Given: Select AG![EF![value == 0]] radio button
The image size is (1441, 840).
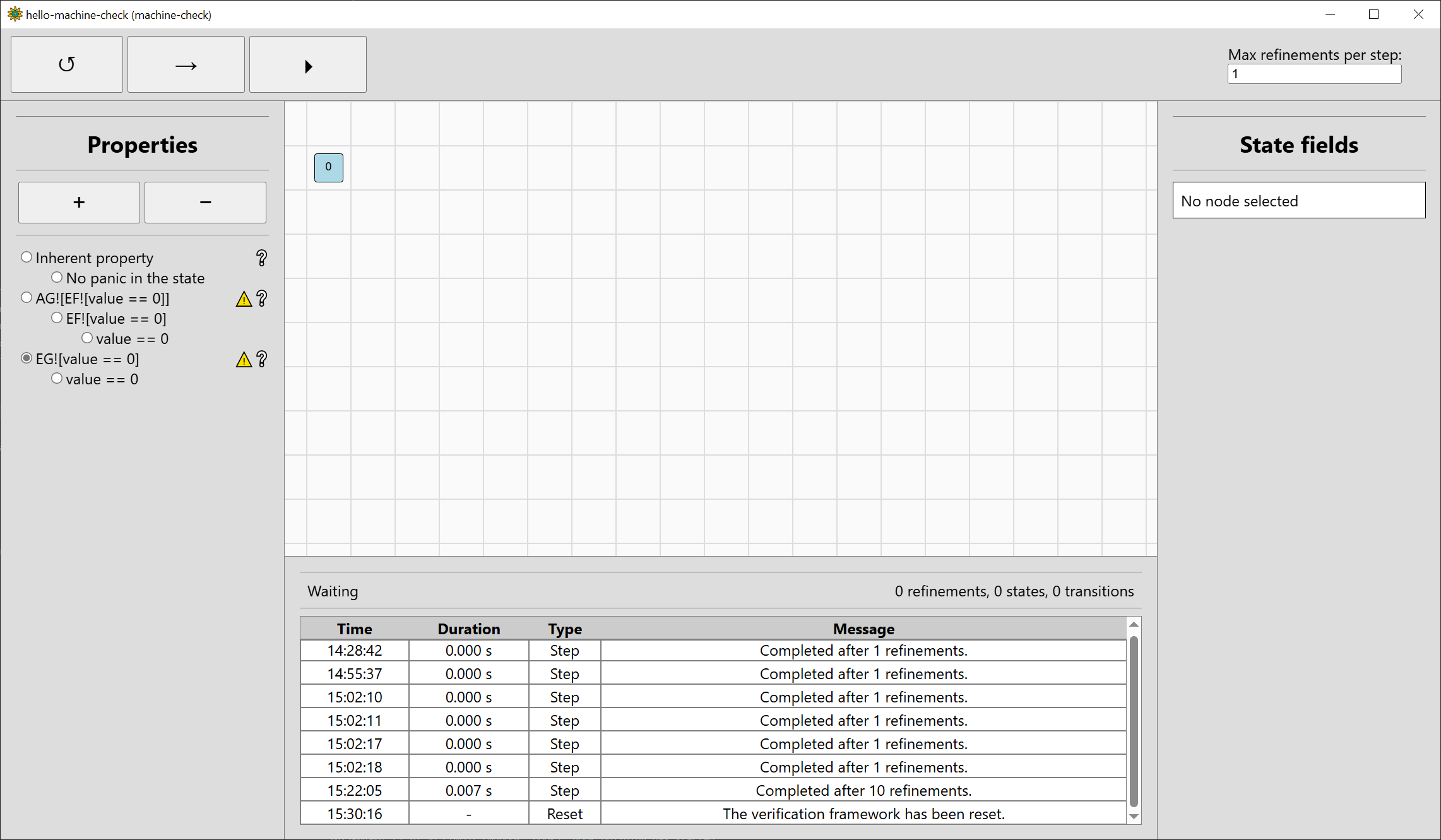Looking at the screenshot, I should pyautogui.click(x=27, y=297).
